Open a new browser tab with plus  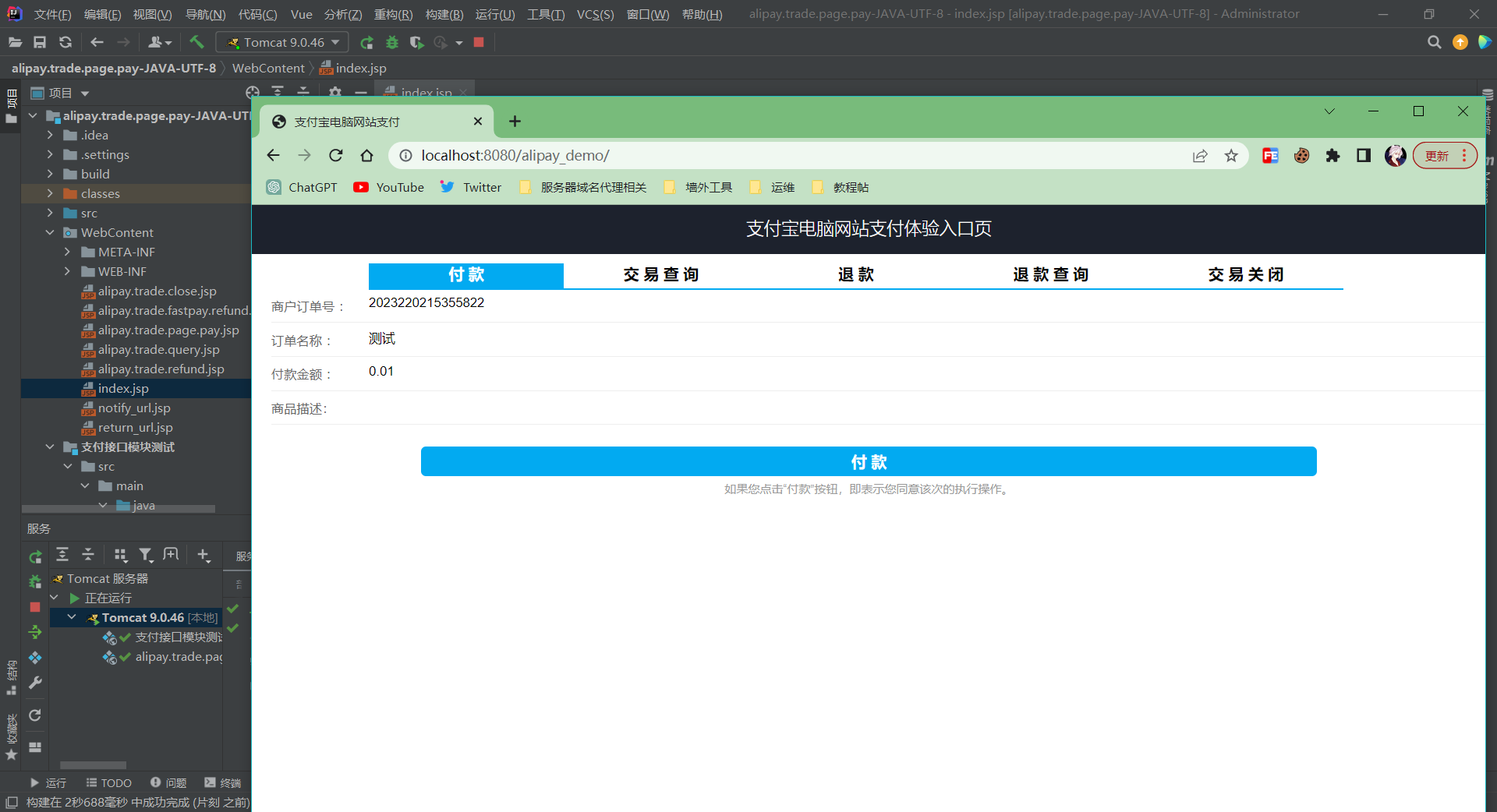pyautogui.click(x=515, y=122)
